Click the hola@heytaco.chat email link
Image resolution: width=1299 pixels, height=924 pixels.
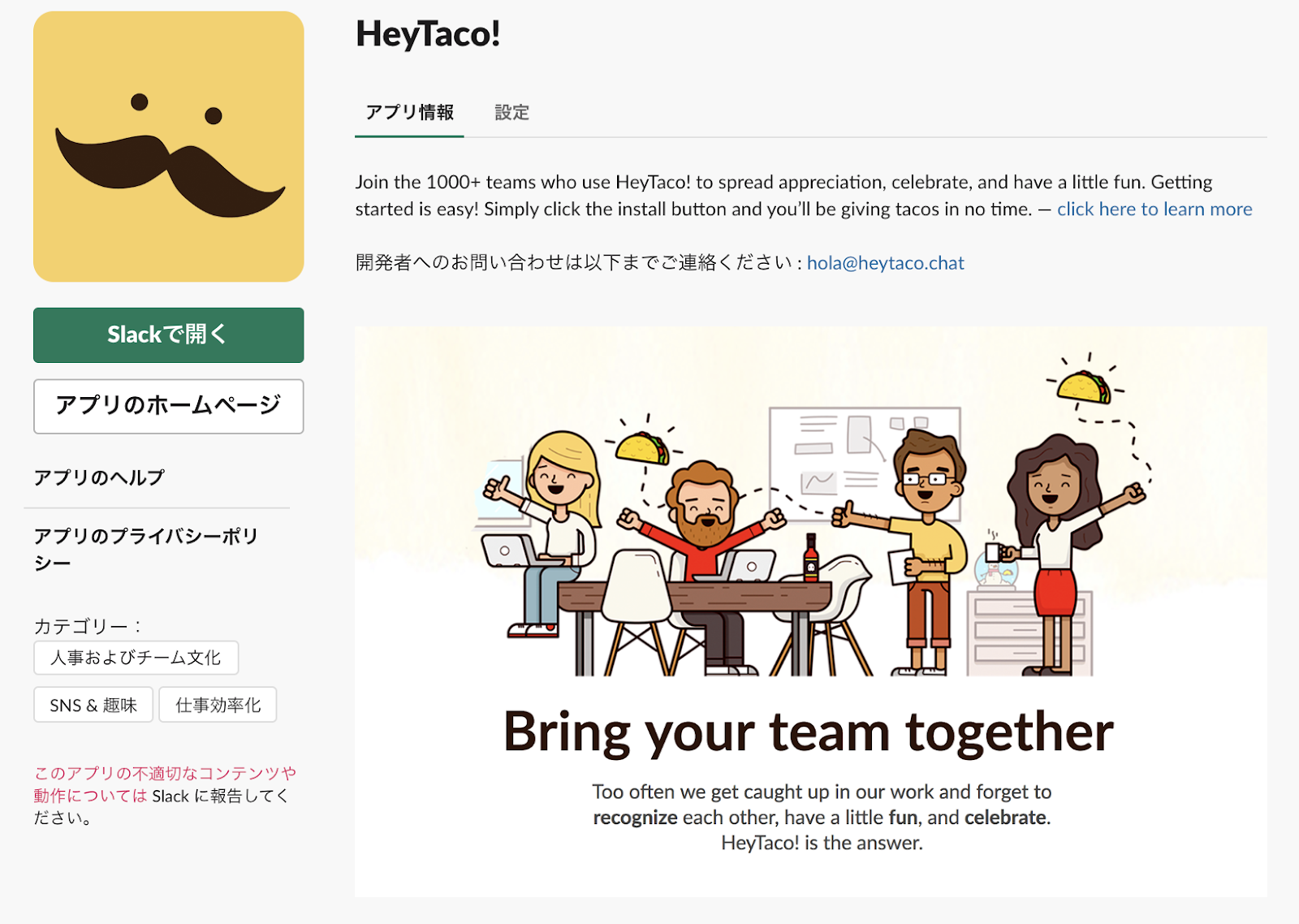pyautogui.click(x=886, y=263)
